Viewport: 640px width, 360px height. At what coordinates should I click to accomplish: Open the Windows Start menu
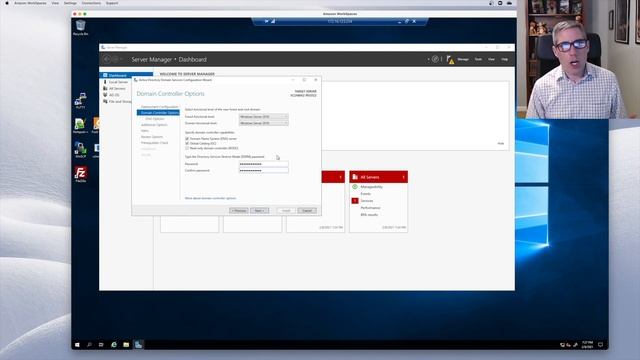click(x=77, y=345)
